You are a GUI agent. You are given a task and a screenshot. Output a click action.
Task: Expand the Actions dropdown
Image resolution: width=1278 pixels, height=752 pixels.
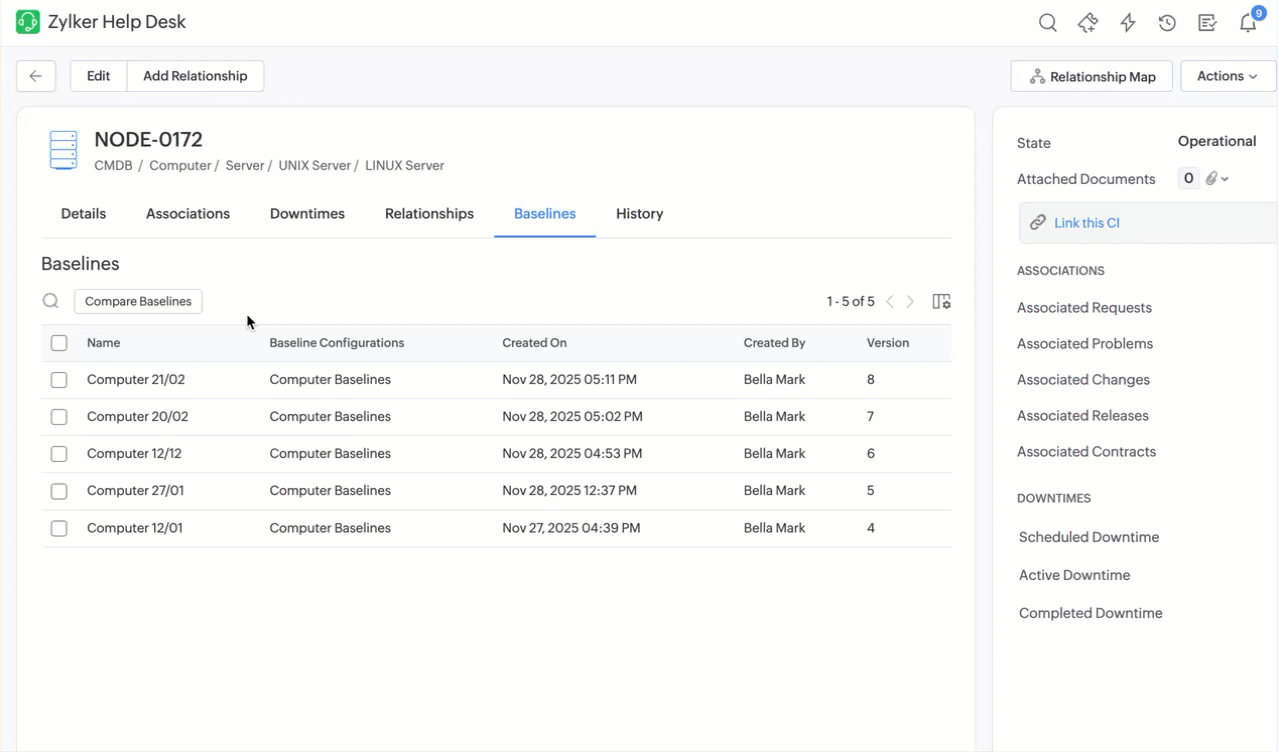coord(1227,76)
